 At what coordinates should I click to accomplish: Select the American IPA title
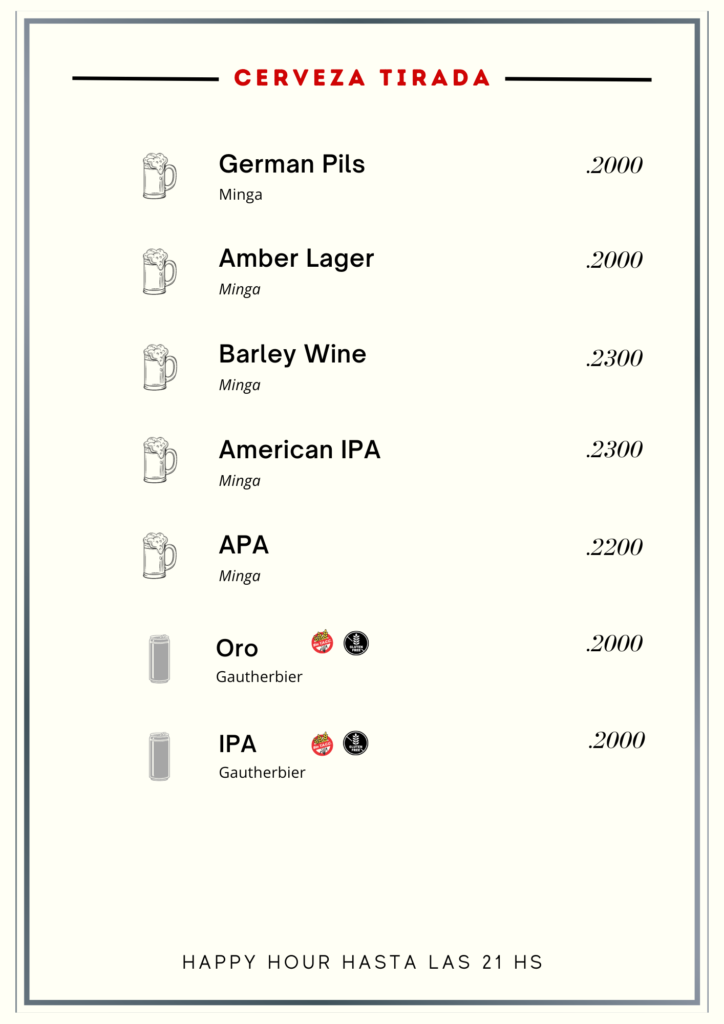pyautogui.click(x=300, y=449)
